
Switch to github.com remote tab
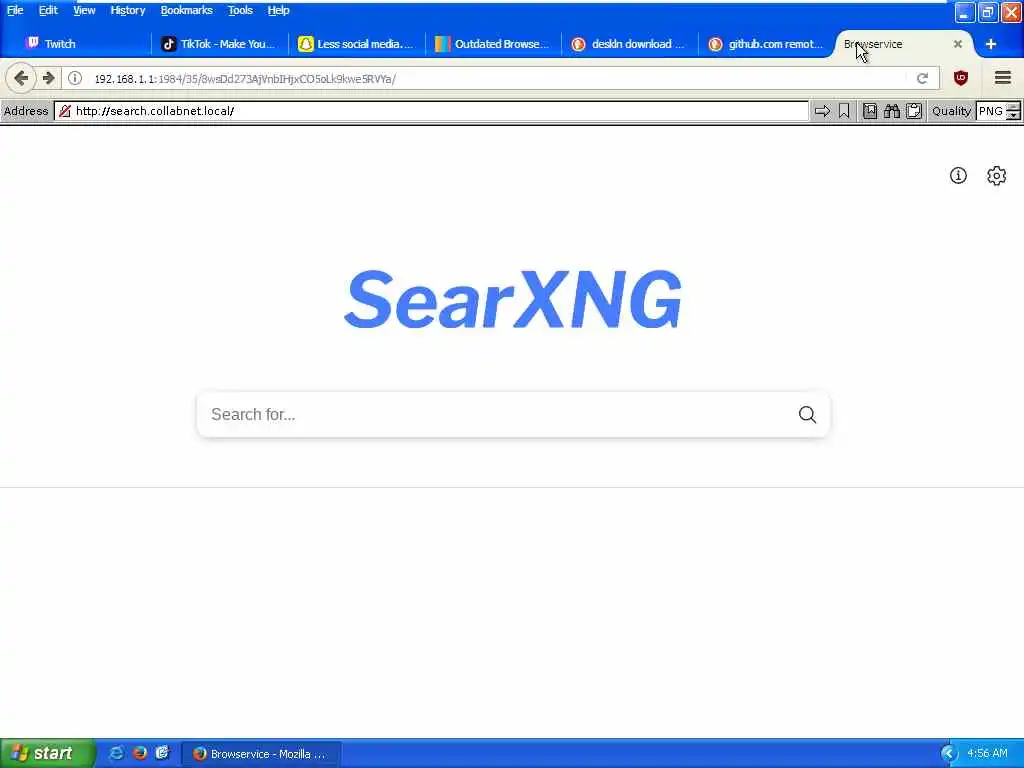tap(767, 44)
